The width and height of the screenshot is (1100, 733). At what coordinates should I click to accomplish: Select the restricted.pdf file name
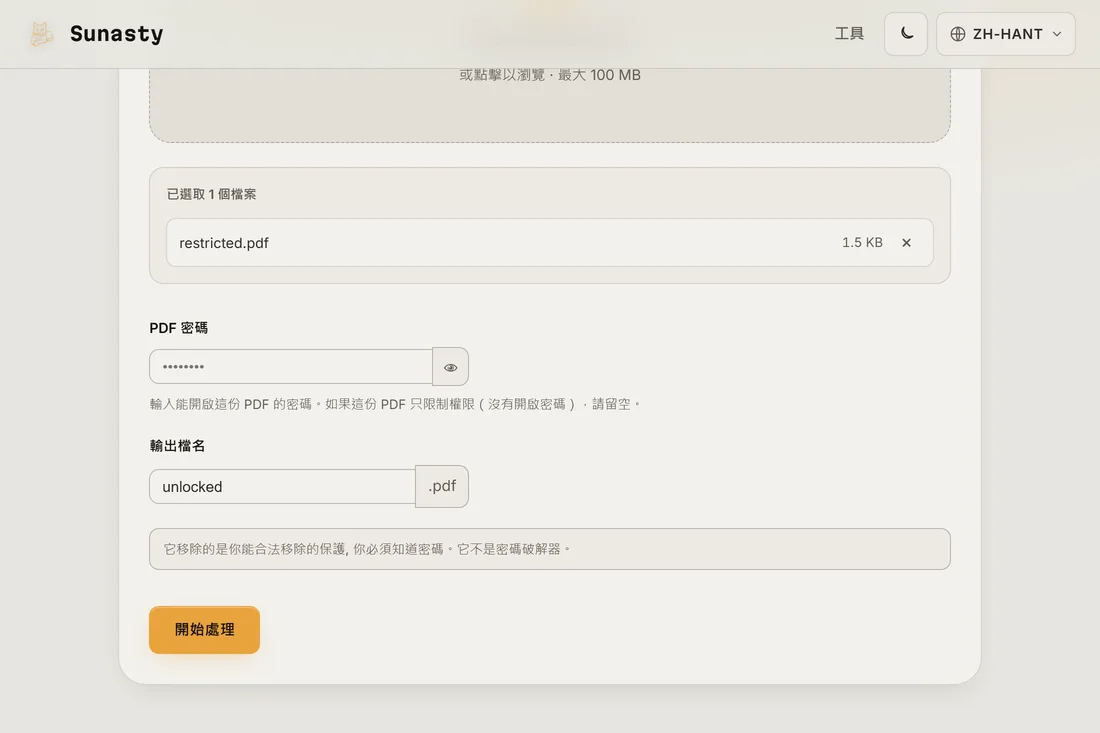pos(224,243)
